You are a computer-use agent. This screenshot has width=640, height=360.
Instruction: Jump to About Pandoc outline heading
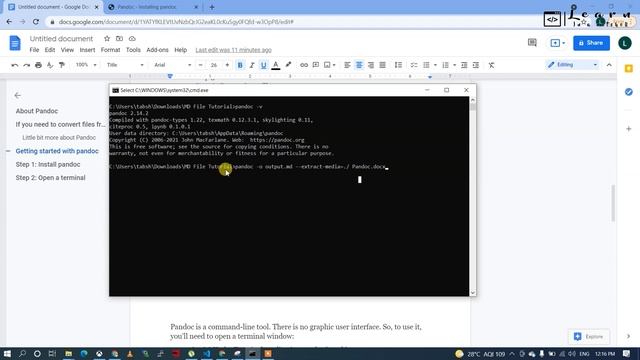click(x=37, y=111)
